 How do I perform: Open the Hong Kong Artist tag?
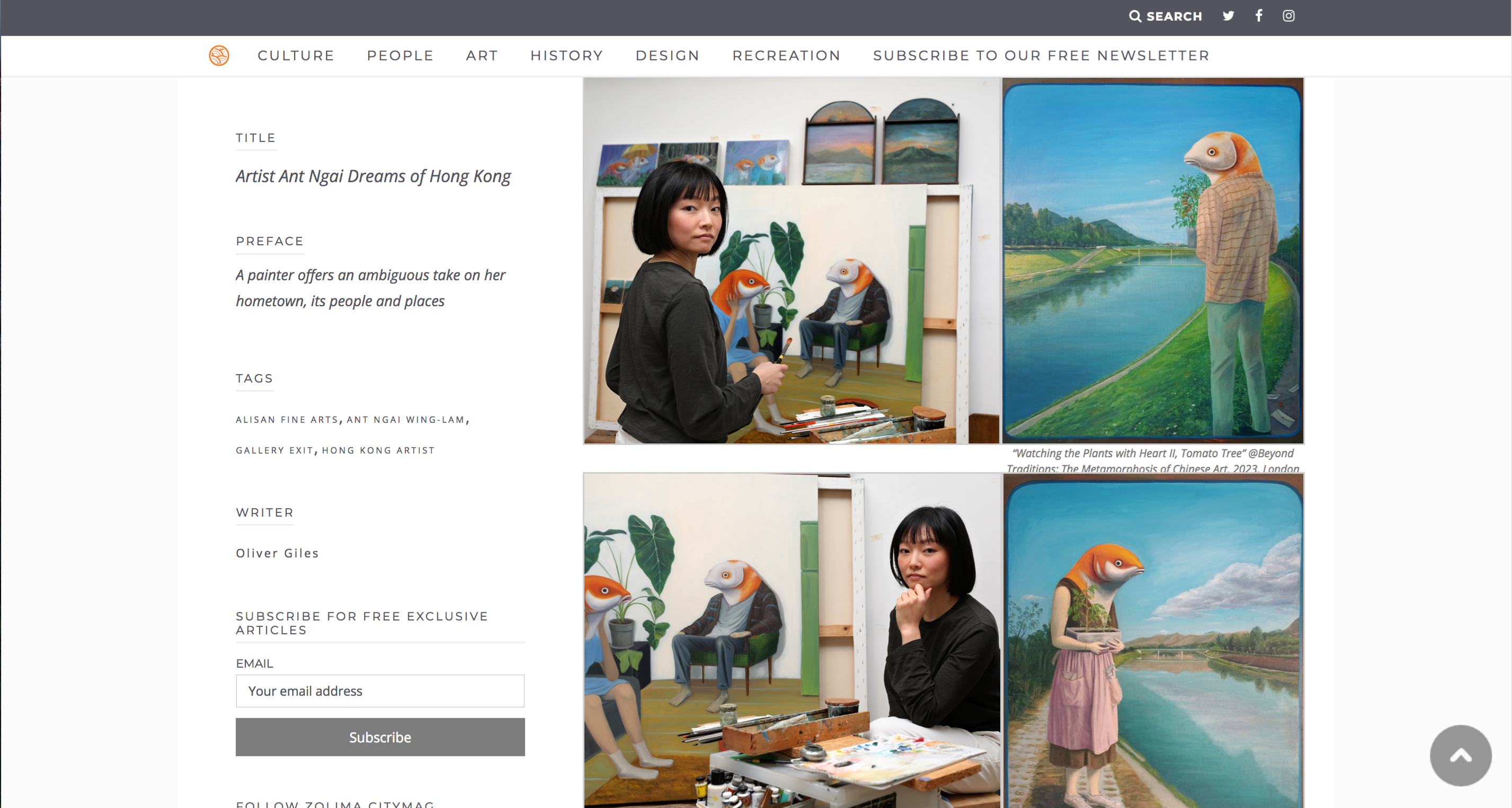[x=378, y=450]
